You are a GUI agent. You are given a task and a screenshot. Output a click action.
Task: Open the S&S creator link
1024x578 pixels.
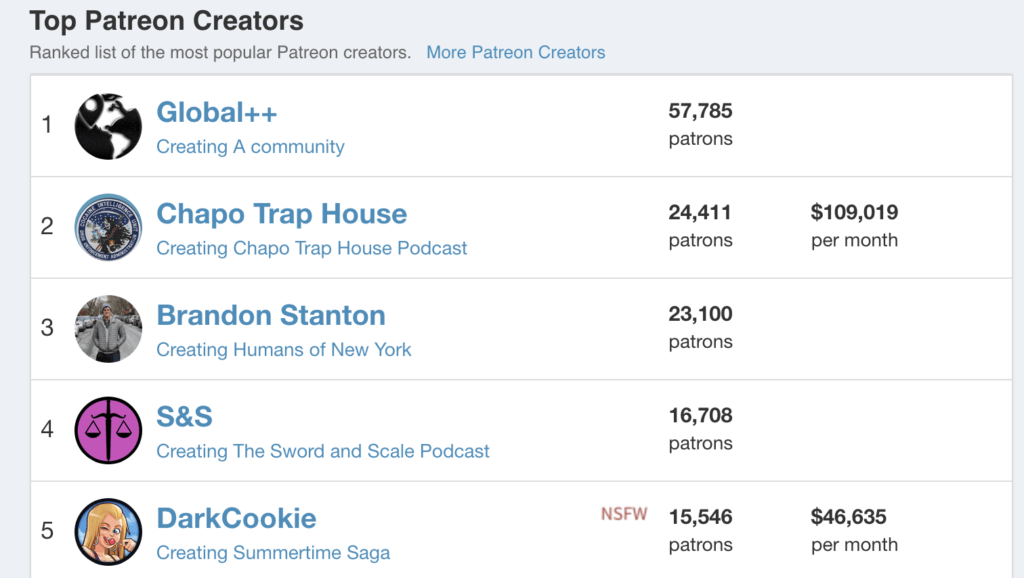(185, 416)
